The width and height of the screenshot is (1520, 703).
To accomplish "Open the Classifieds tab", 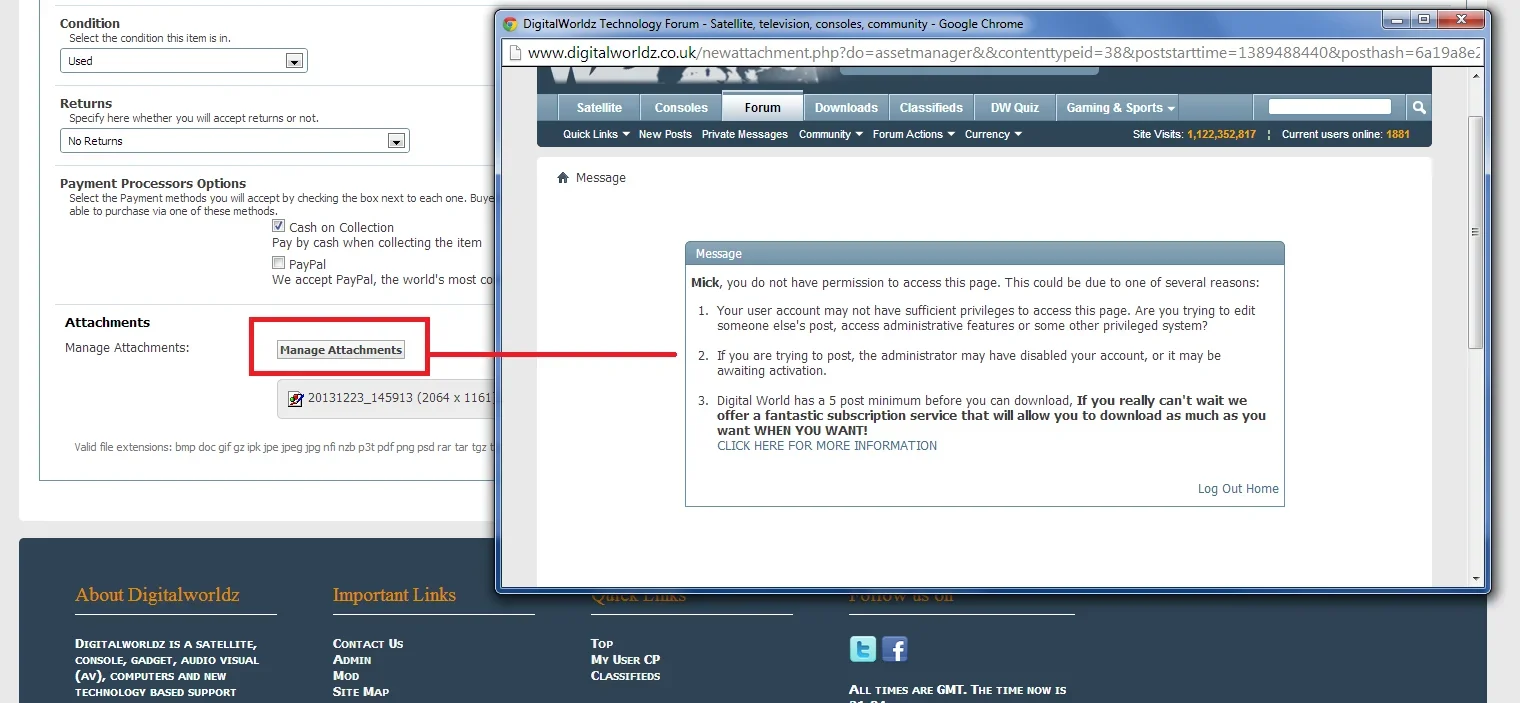I will [x=931, y=108].
